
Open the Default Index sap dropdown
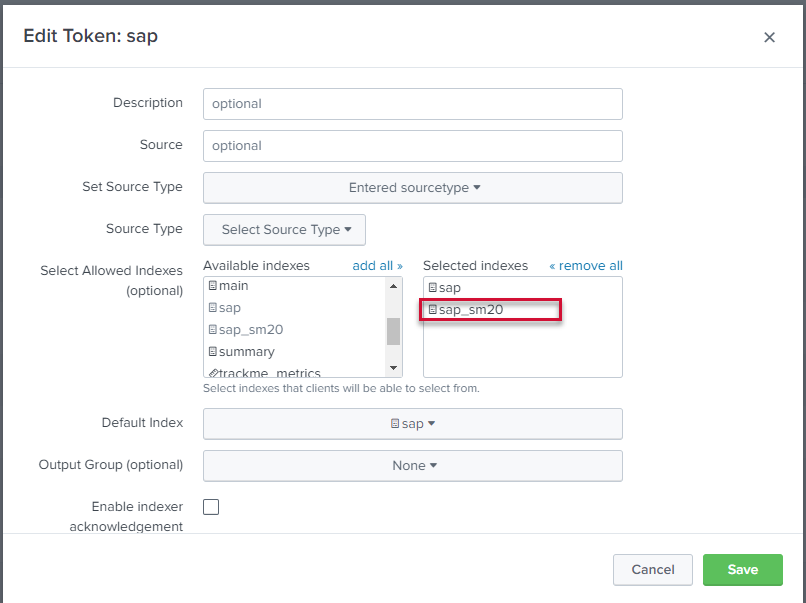pyautogui.click(x=412, y=424)
